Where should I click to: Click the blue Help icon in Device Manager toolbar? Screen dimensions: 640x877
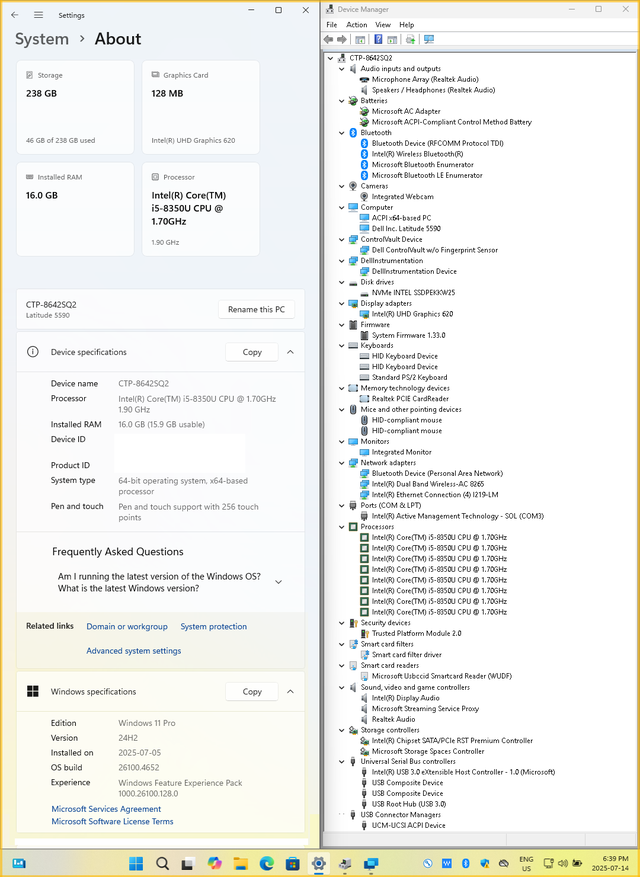click(378, 40)
